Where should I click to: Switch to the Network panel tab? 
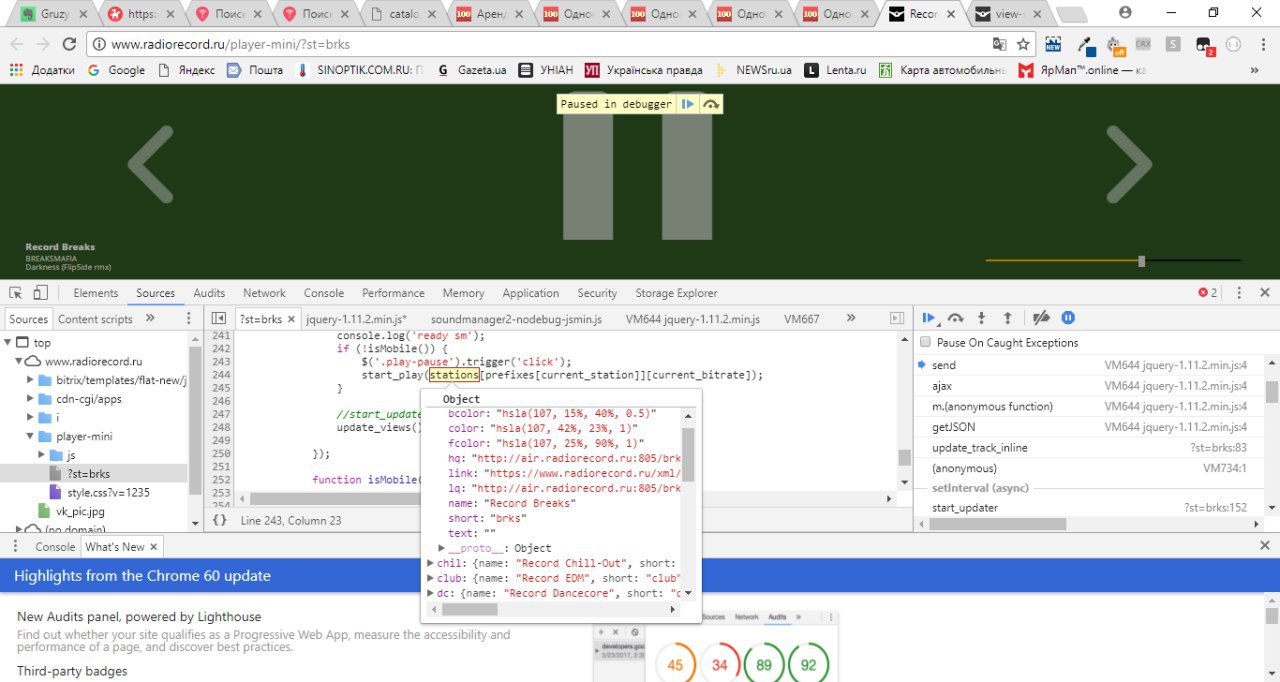coord(264,293)
